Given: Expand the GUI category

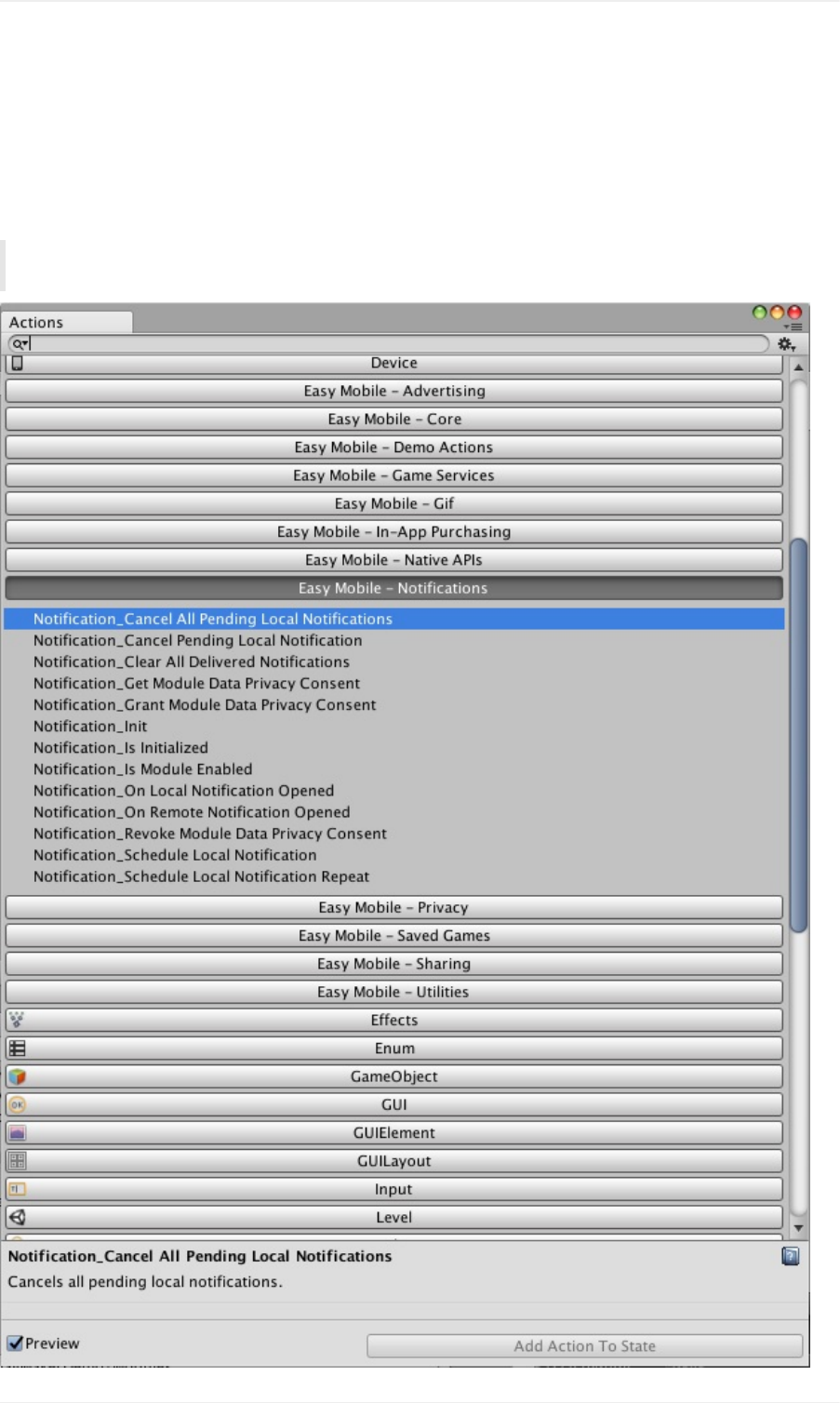Looking at the screenshot, I should click(x=394, y=1104).
